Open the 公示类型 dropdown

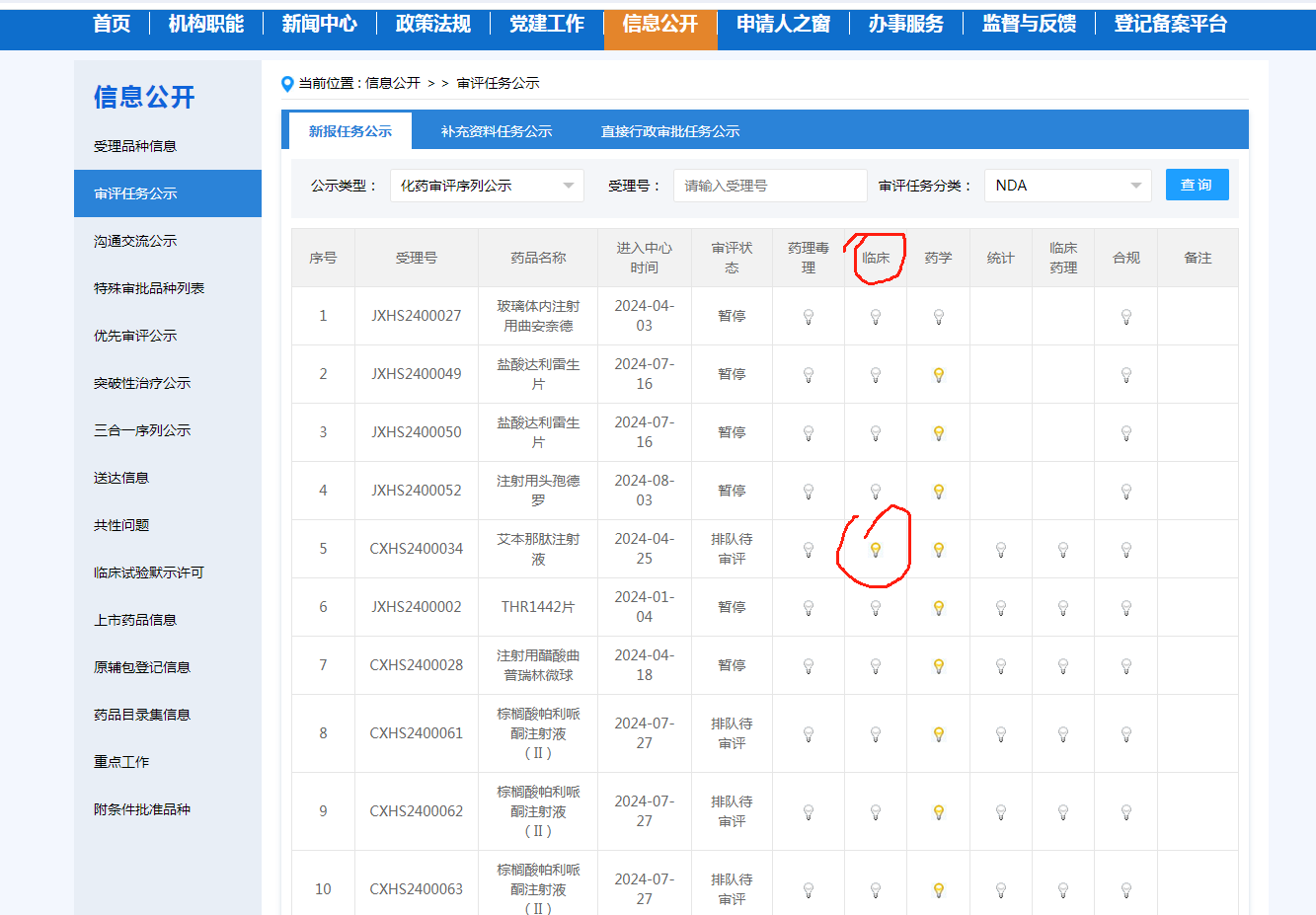(x=487, y=186)
